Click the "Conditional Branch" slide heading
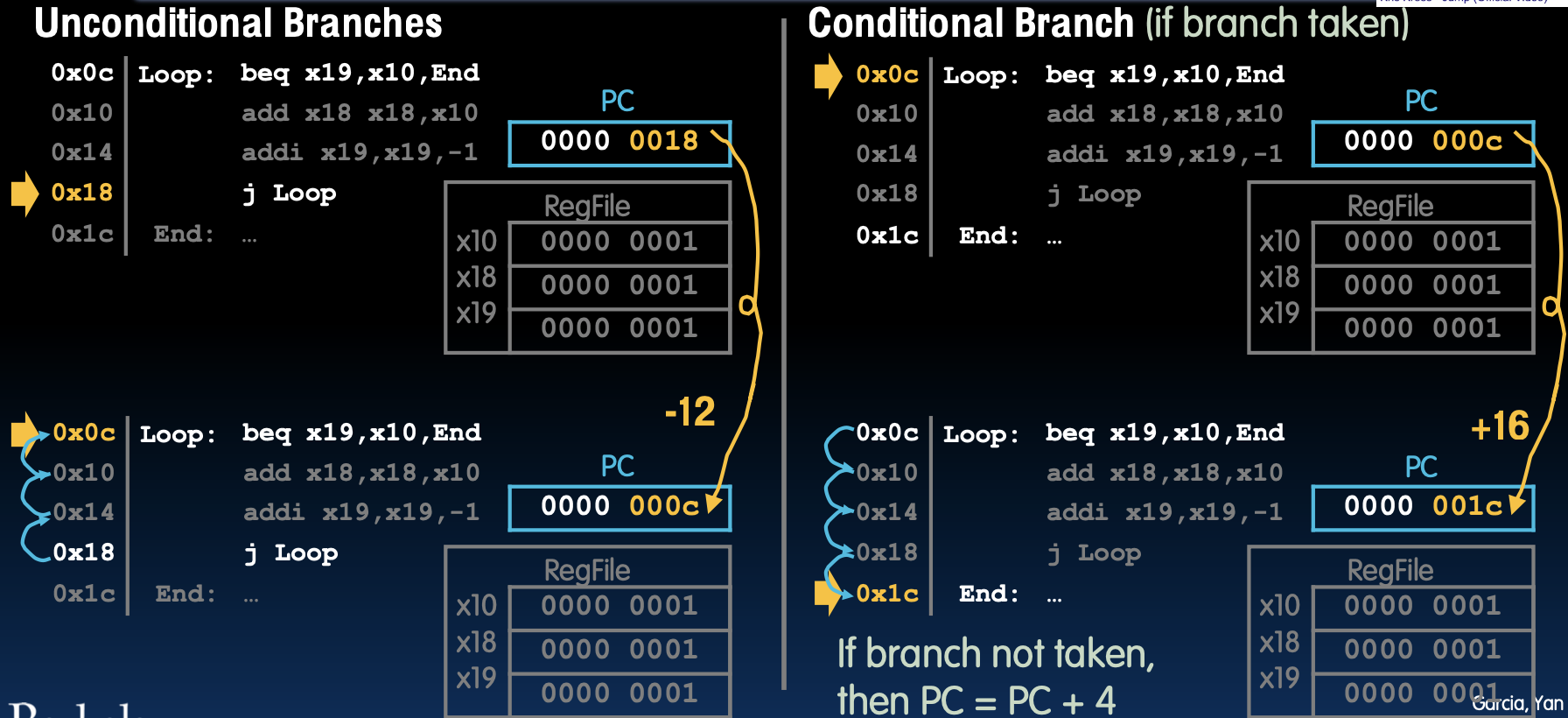 [x=970, y=24]
